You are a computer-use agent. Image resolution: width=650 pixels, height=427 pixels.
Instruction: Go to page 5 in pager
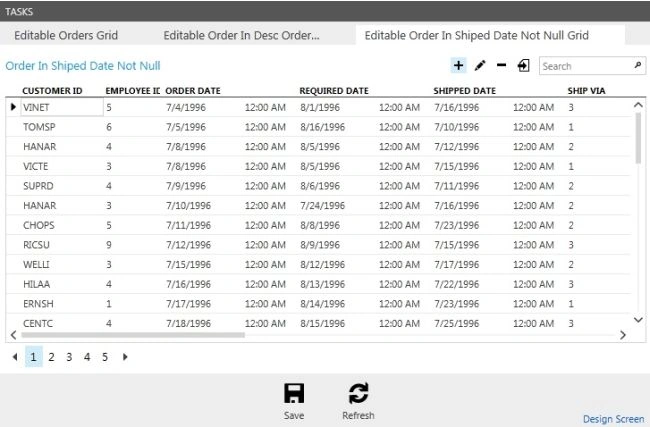[105, 357]
